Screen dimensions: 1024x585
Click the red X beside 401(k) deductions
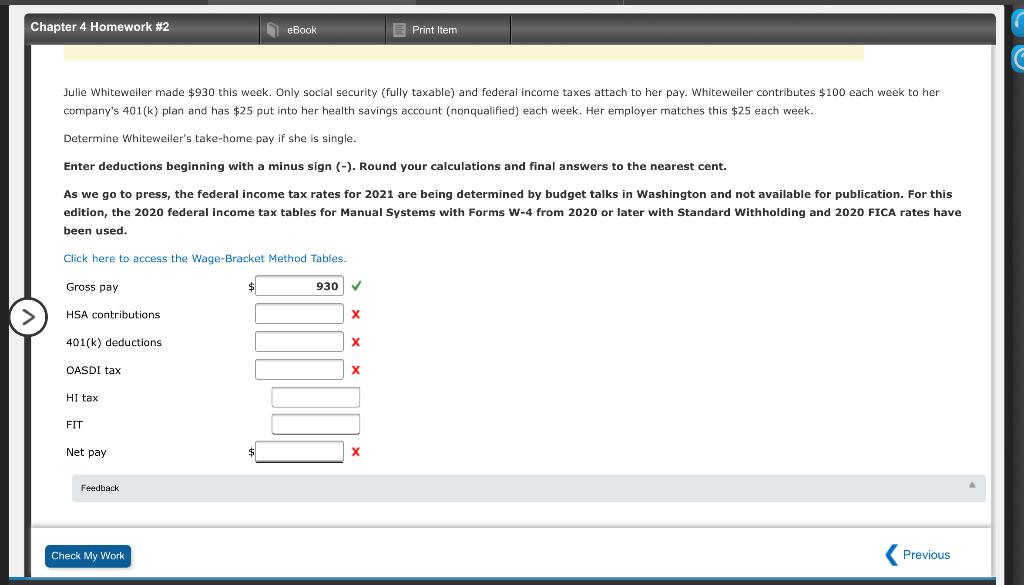[x=355, y=342]
